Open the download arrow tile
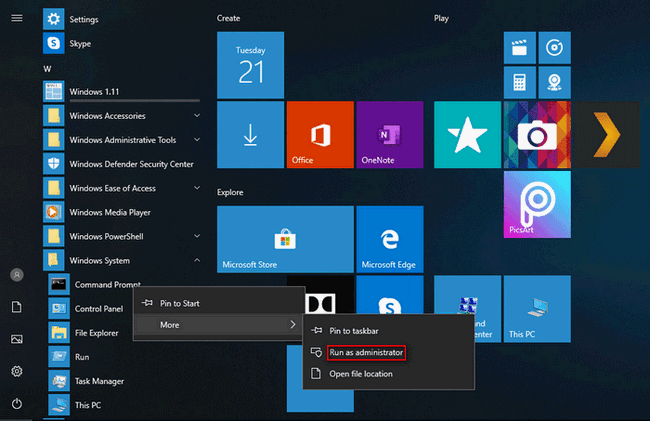This screenshot has height=421, width=650. tap(250, 135)
